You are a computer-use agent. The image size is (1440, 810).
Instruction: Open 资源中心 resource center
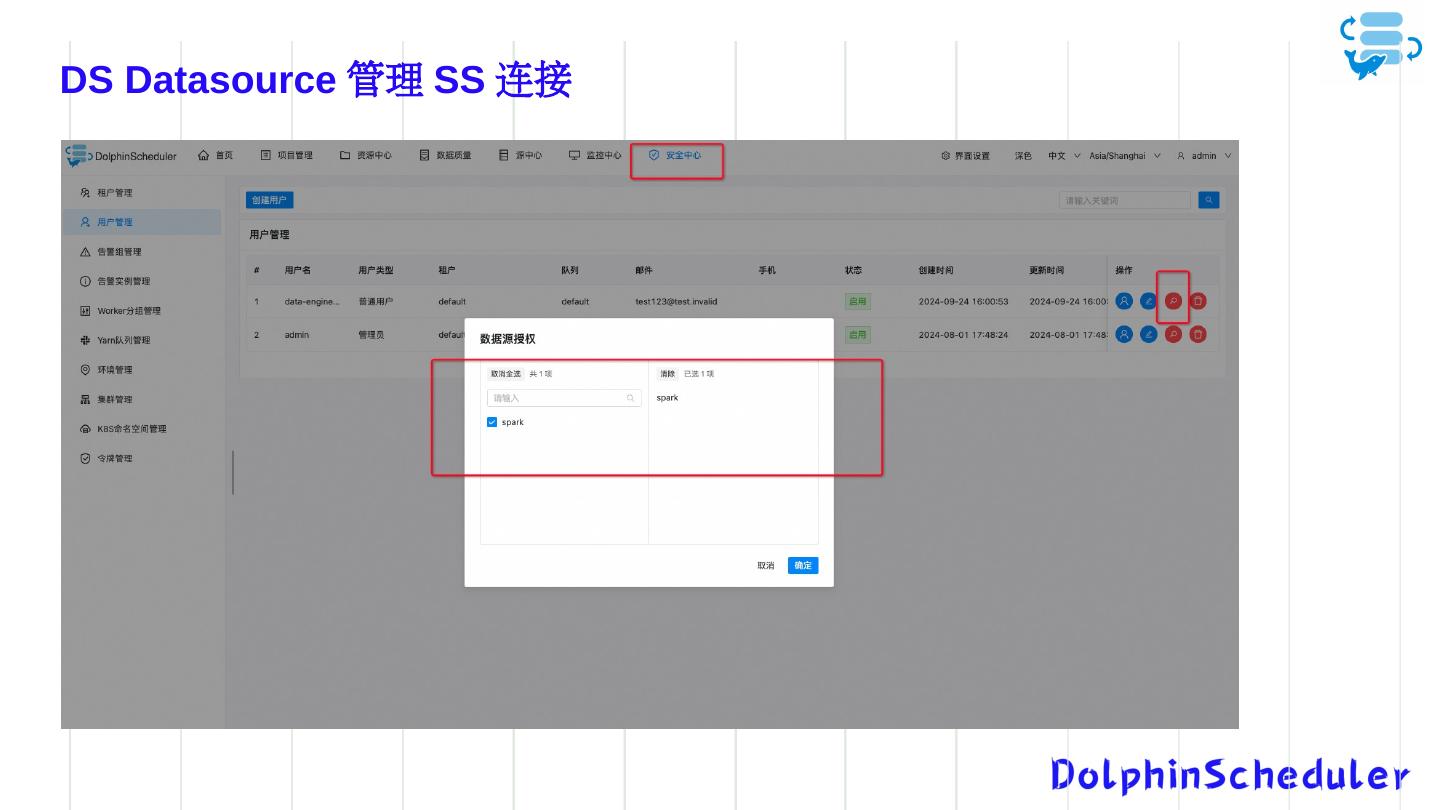[x=366, y=155]
